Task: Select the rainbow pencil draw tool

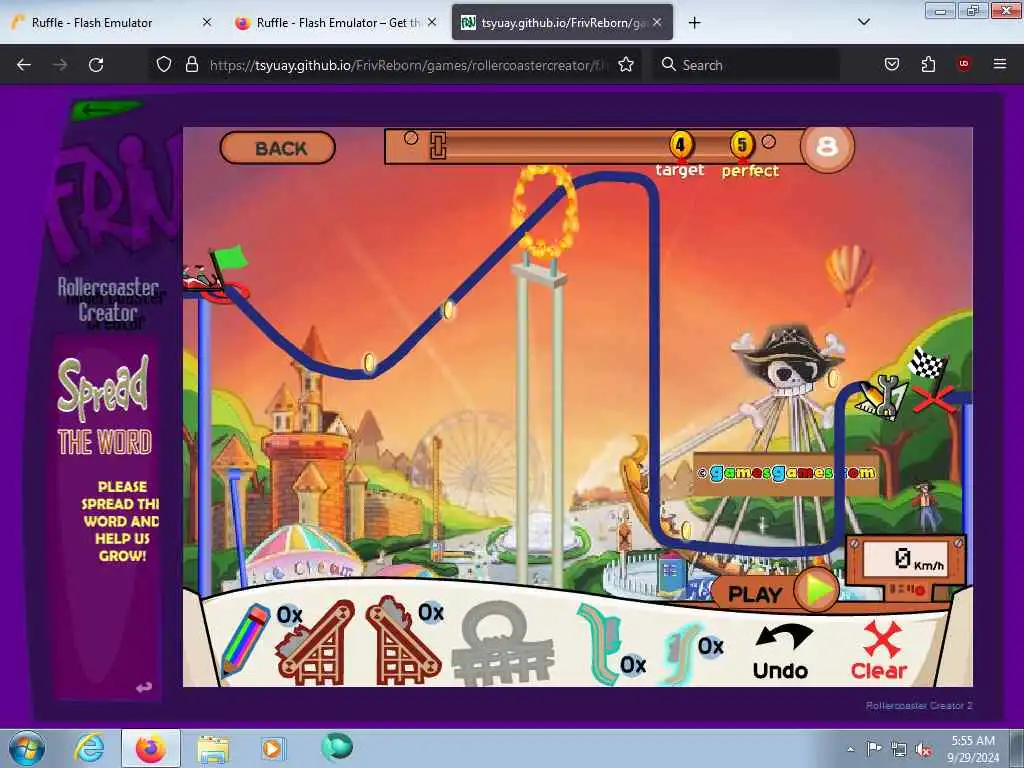Action: coord(245,641)
